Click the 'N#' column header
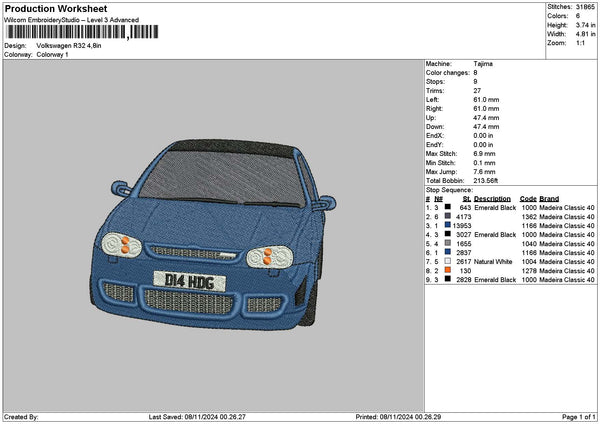Viewport: 600px width, 424px height. coord(439,199)
